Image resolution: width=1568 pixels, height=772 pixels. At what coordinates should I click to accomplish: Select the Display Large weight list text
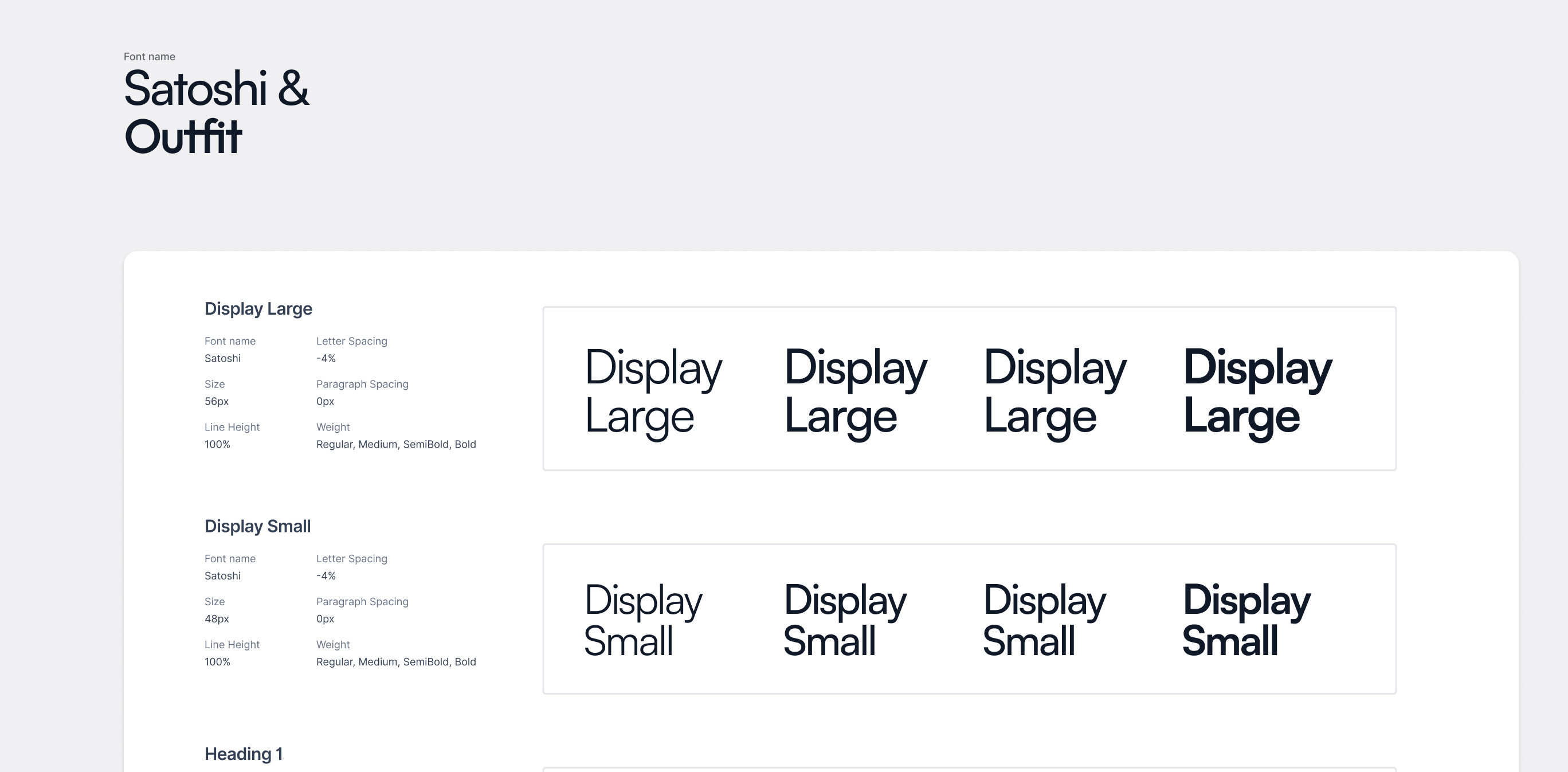[x=395, y=444]
